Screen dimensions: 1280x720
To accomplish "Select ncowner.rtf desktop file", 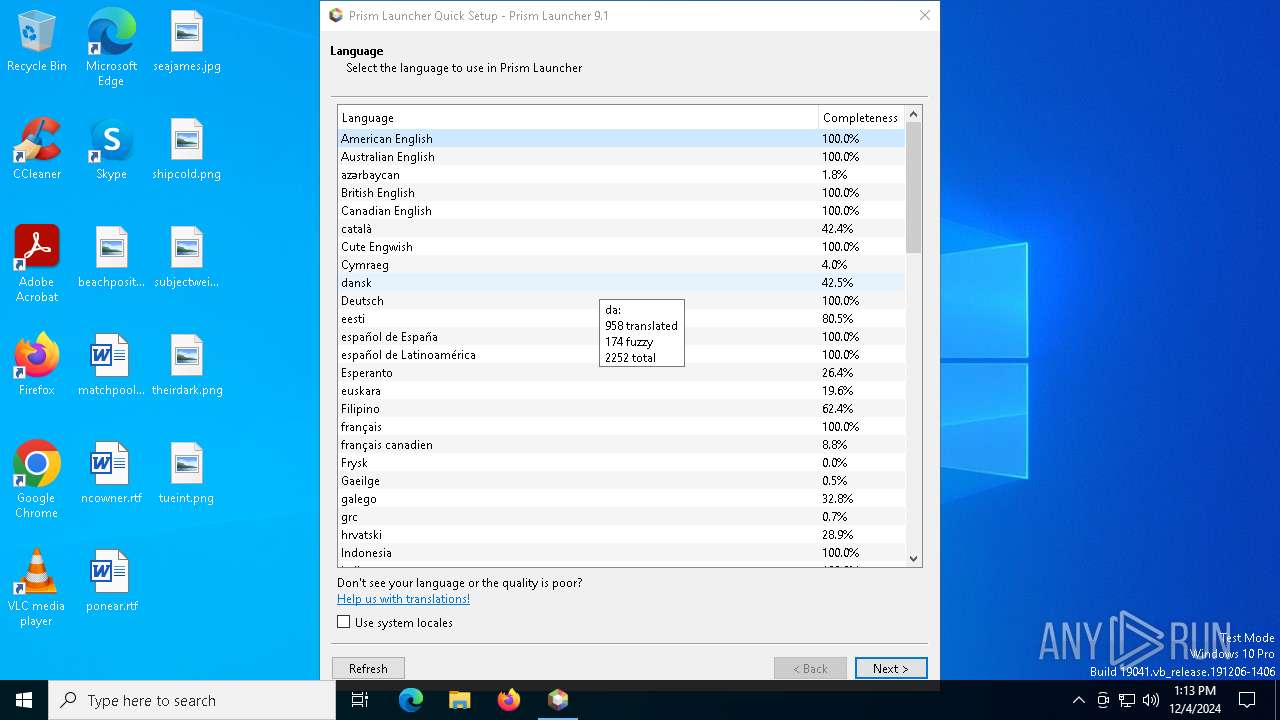I will click(x=111, y=474).
